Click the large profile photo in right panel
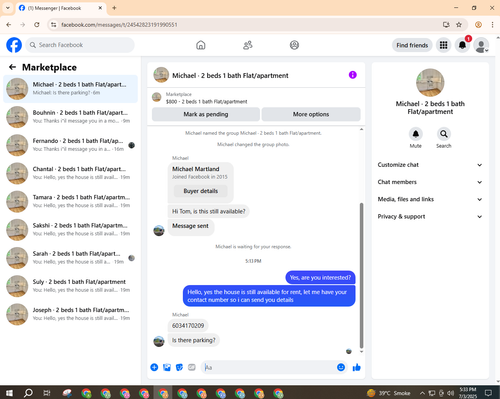 430,83
